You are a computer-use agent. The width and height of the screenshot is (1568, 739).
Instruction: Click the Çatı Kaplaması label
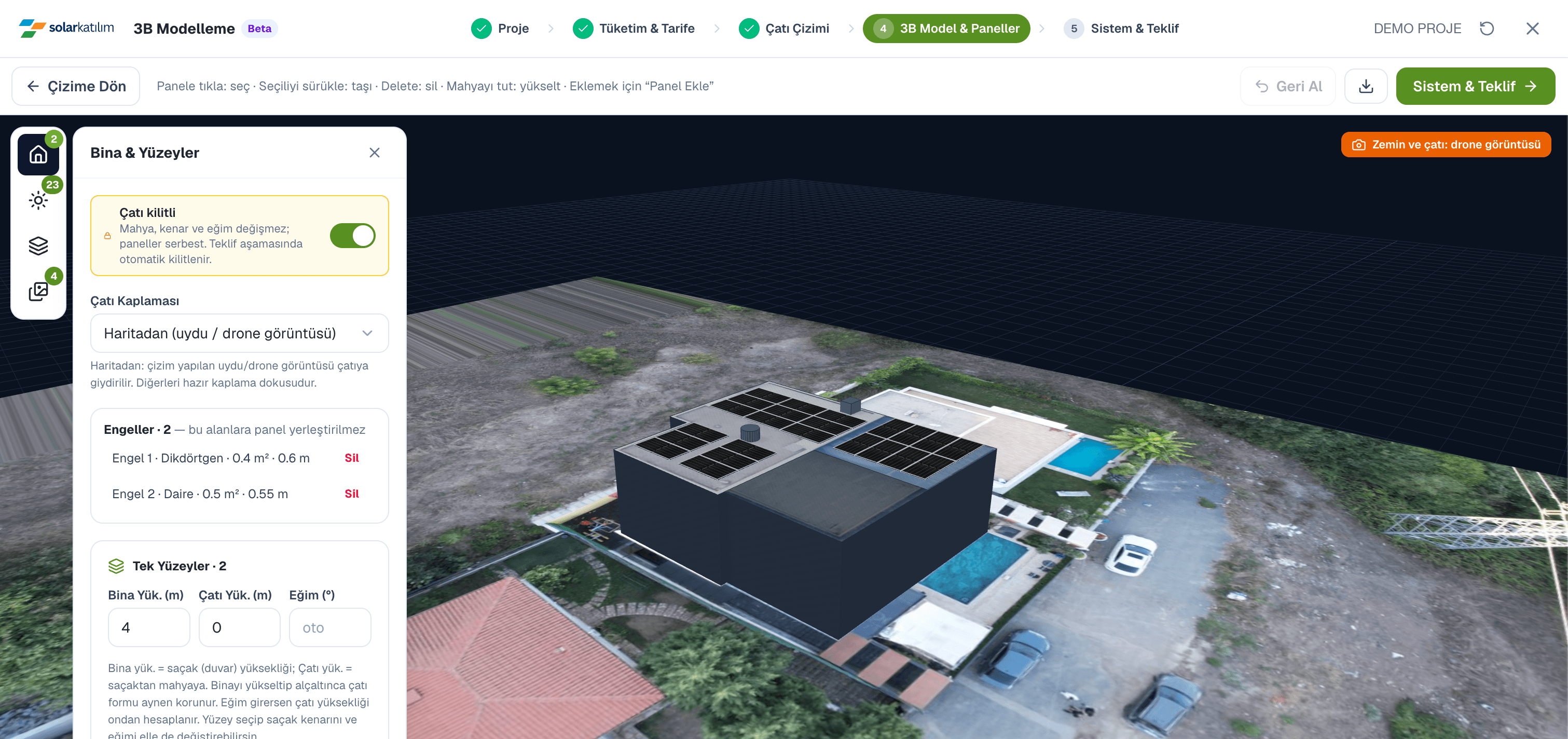coord(134,300)
